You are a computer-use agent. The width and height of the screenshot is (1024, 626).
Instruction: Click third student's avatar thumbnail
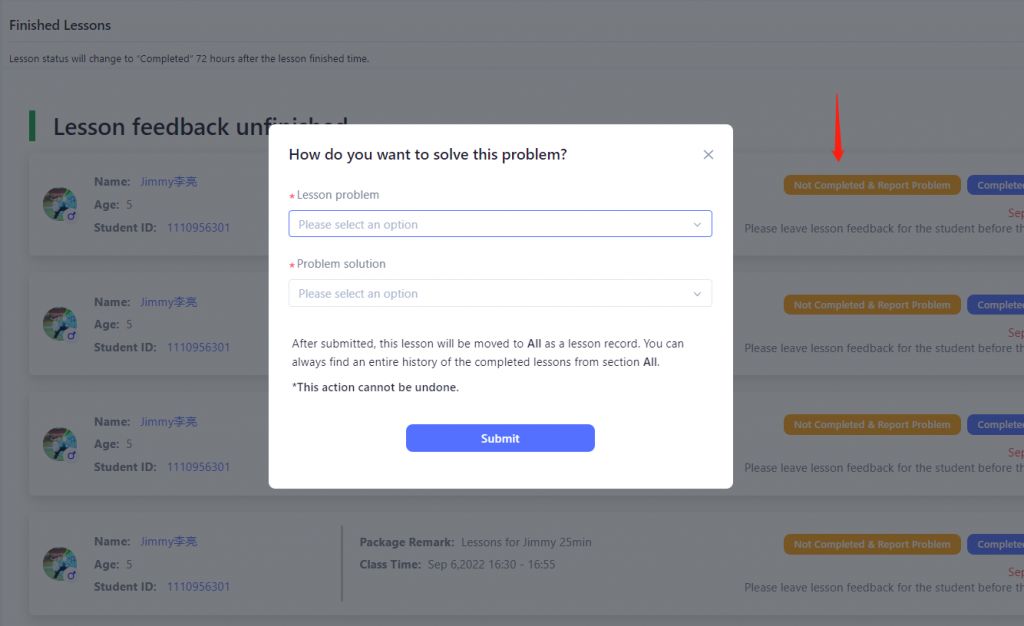coord(59,444)
